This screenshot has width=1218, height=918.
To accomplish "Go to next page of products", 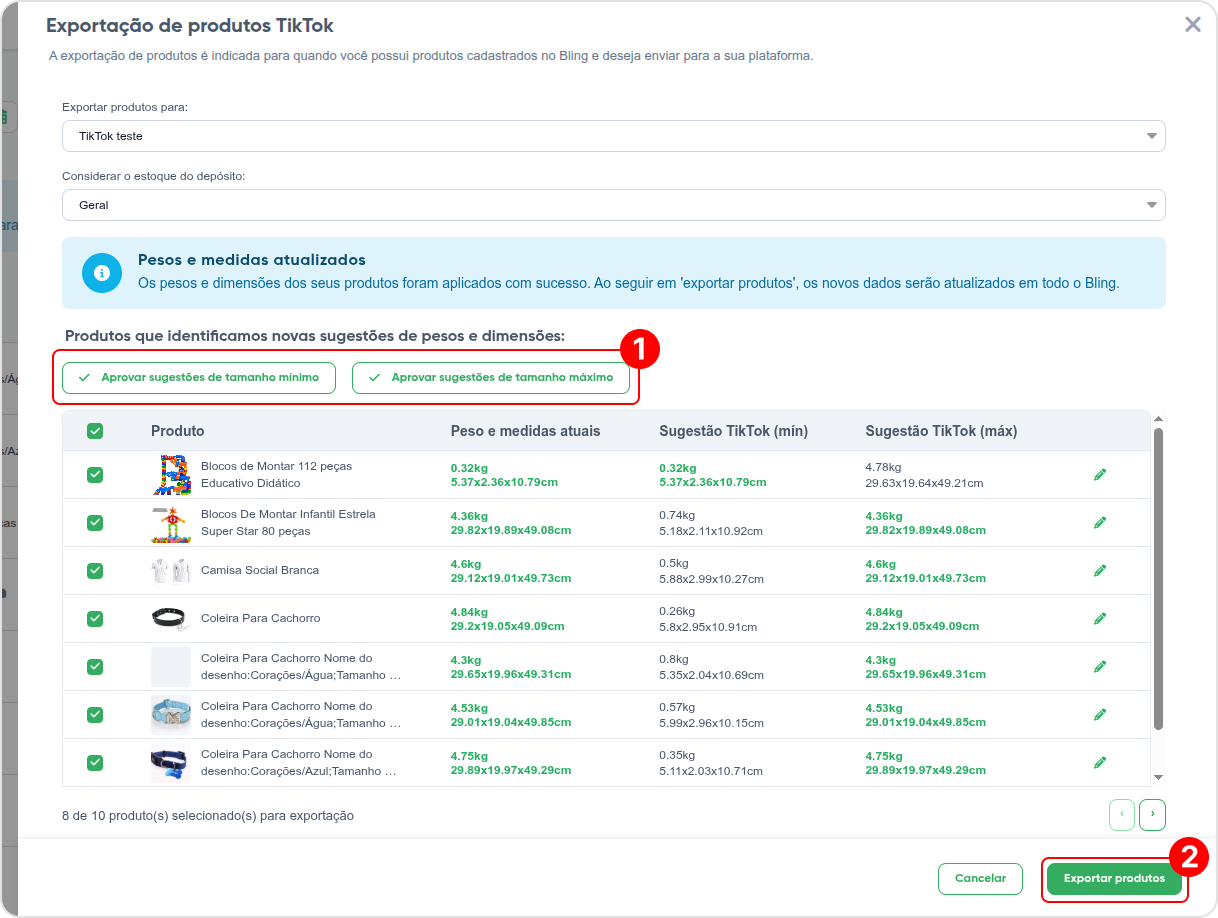I will pos(1152,814).
